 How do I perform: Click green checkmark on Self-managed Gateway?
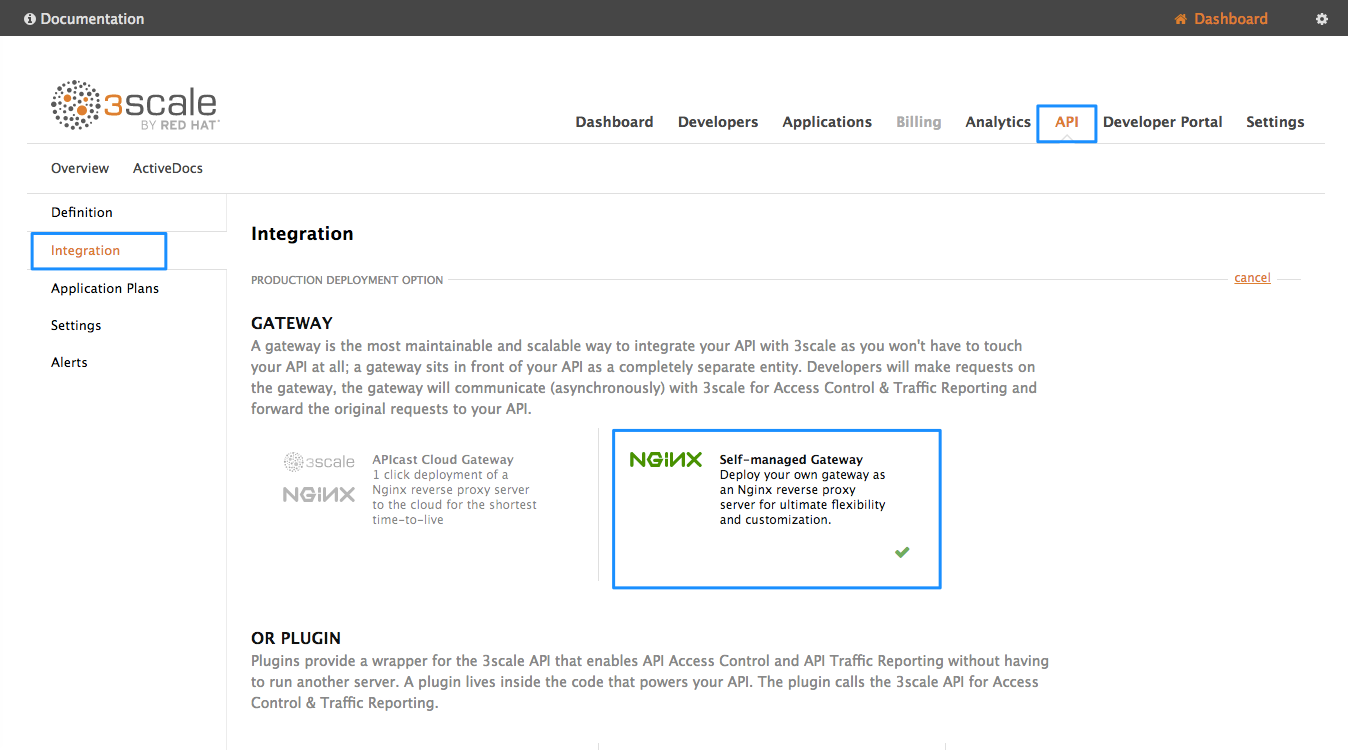[x=902, y=552]
